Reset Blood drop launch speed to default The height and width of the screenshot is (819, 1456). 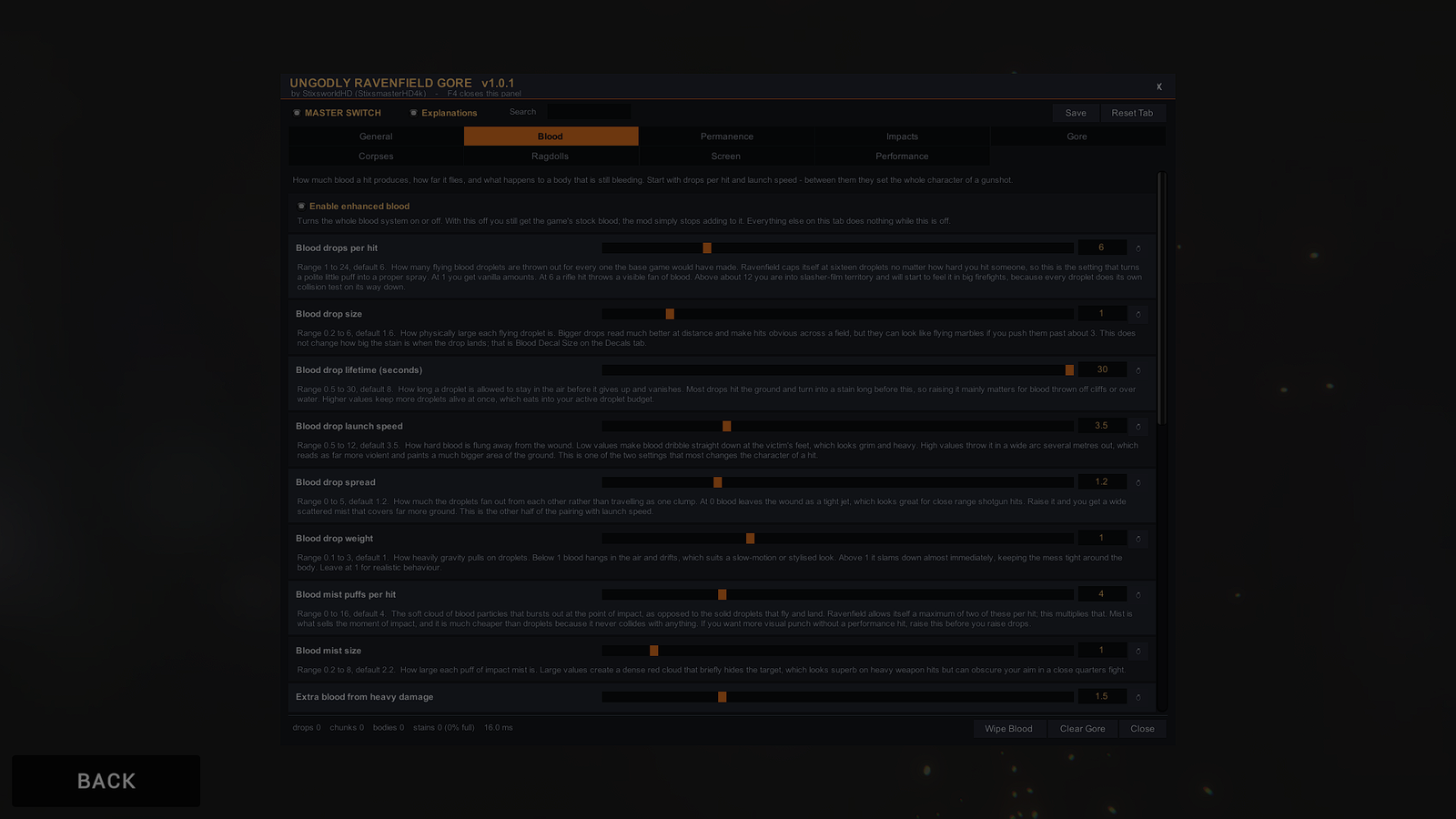click(1137, 427)
